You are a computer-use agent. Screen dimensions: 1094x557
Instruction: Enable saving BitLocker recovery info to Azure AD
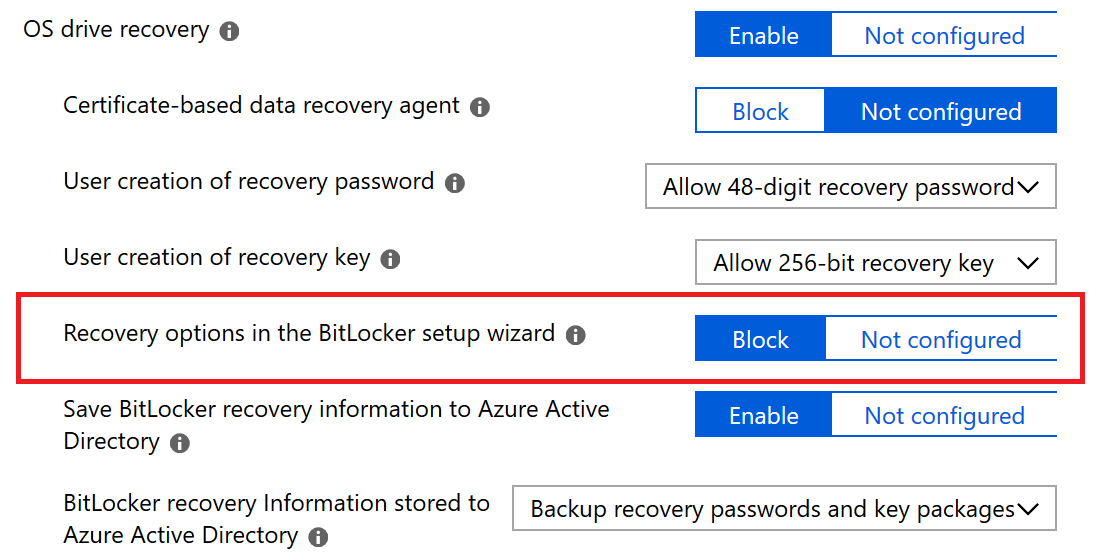coord(763,415)
